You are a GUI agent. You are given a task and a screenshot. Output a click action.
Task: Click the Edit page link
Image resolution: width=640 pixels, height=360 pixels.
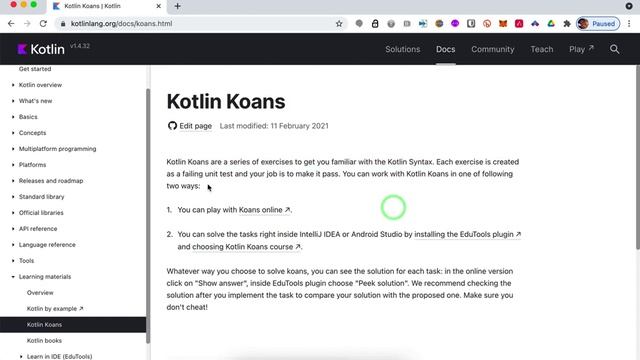[196, 126]
